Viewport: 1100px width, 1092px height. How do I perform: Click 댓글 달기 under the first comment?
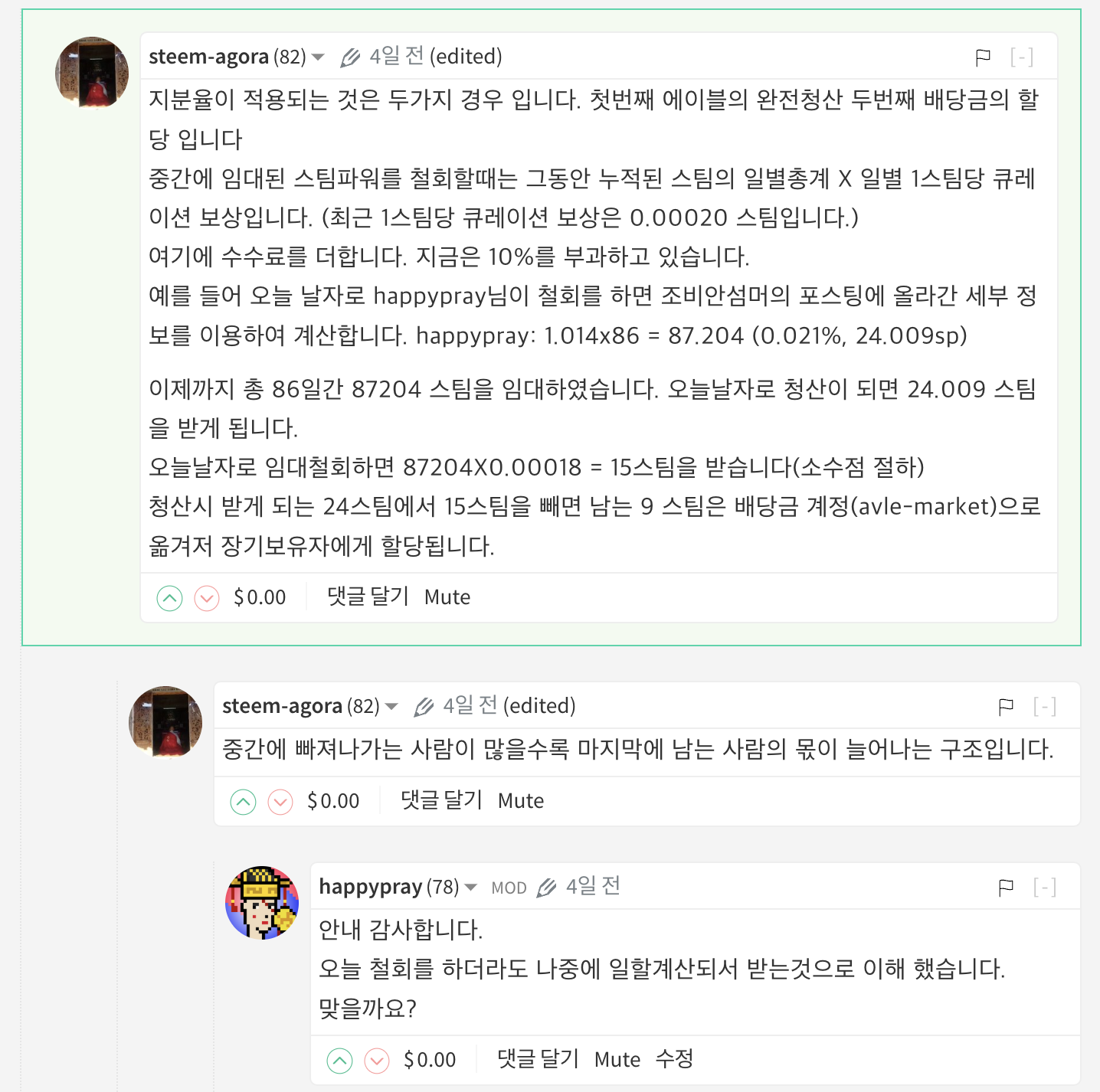tap(368, 597)
